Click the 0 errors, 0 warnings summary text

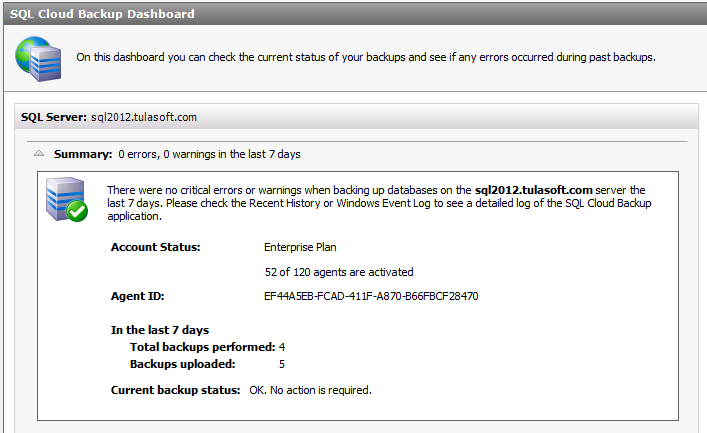point(210,154)
